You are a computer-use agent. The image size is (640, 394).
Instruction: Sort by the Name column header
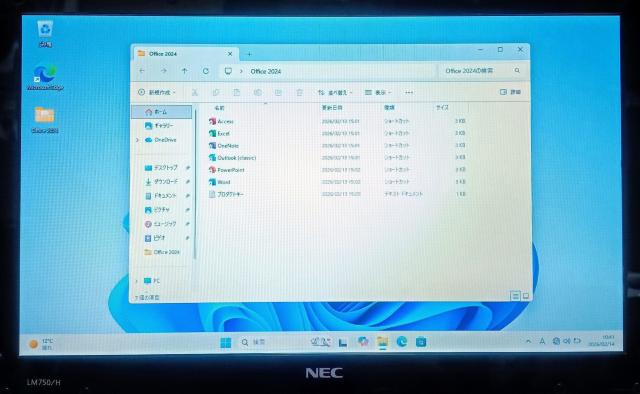220,108
